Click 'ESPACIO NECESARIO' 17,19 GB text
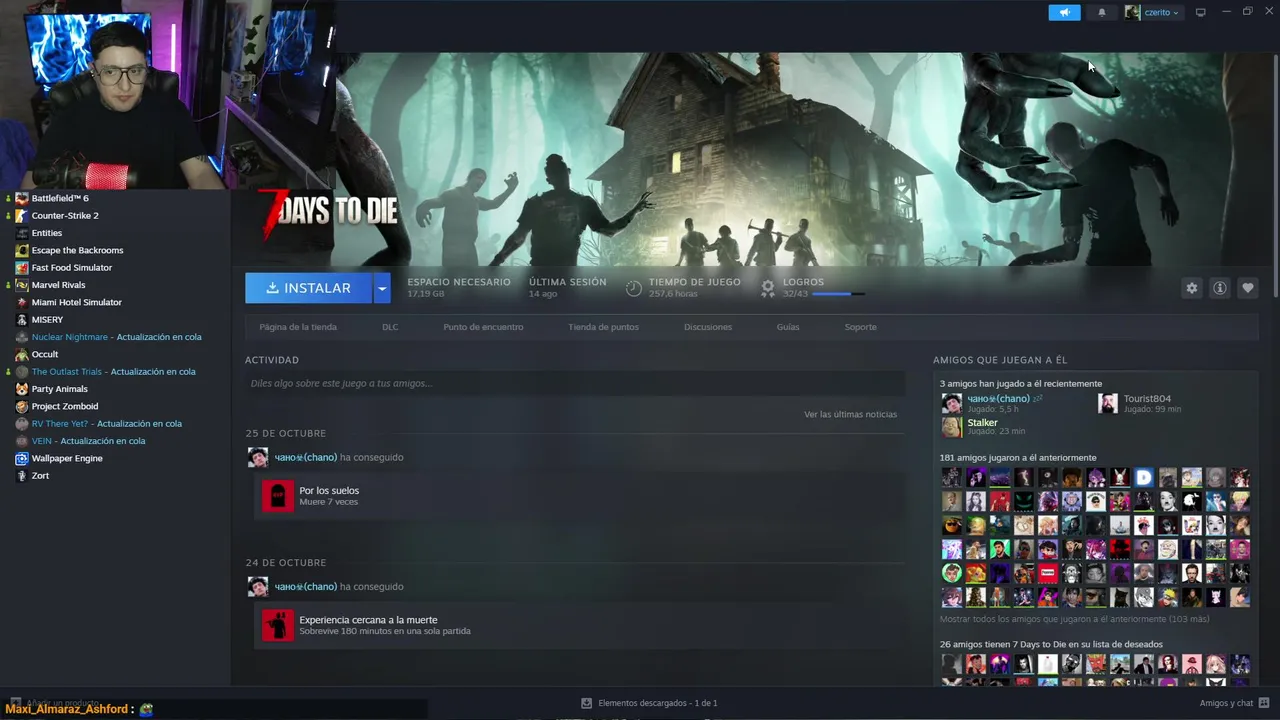 pyautogui.click(x=458, y=288)
